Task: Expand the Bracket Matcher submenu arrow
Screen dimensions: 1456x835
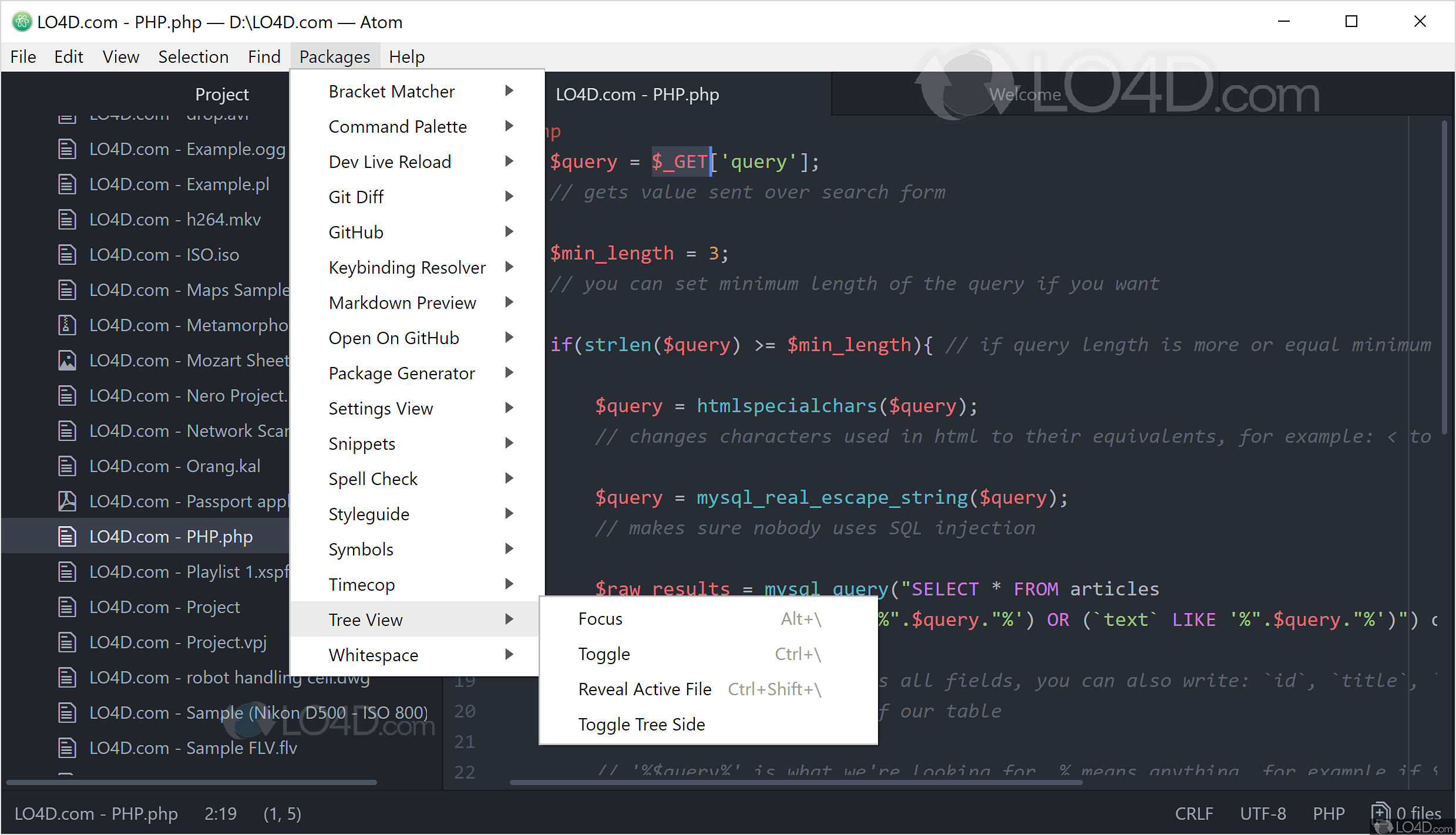Action: coord(509,91)
